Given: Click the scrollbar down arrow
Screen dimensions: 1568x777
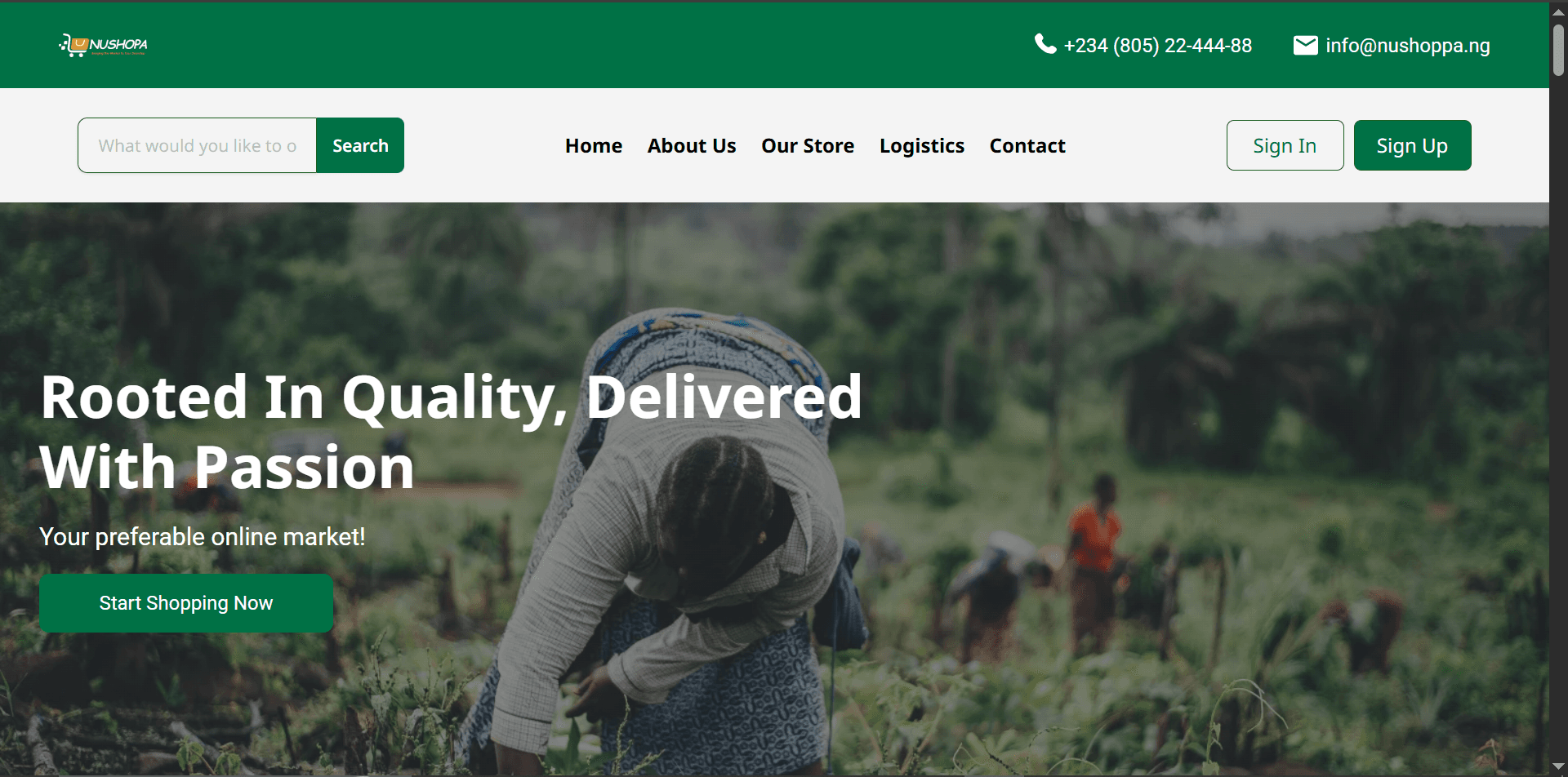Looking at the screenshot, I should tap(1558, 766).
